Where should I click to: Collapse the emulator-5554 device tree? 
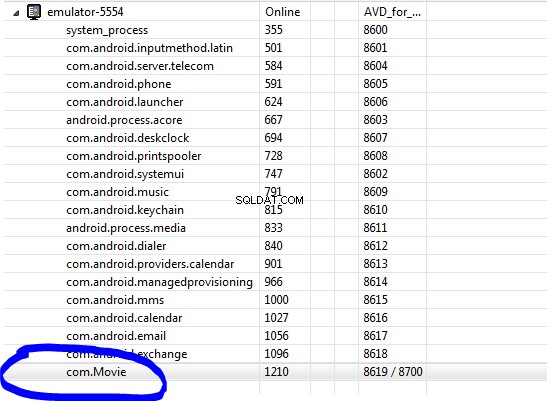[x=16, y=14]
